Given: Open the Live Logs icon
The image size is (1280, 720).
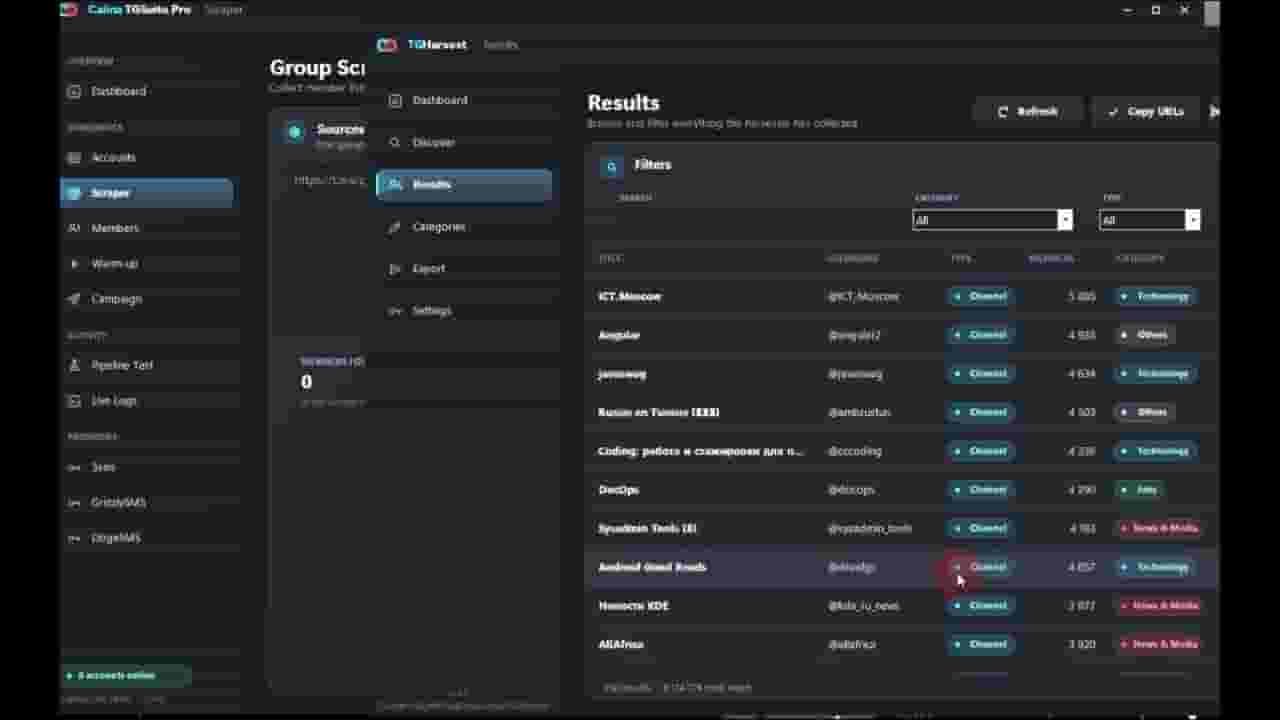Looking at the screenshot, I should [x=74, y=401].
